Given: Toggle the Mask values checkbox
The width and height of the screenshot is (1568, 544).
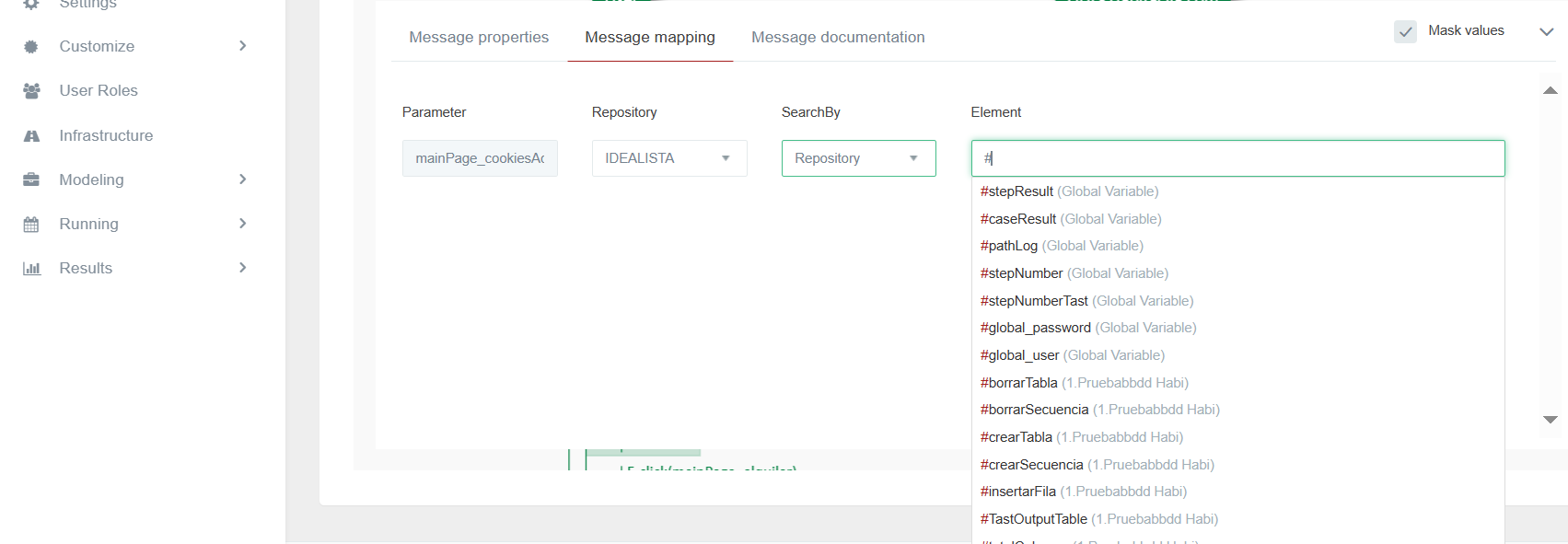Looking at the screenshot, I should click(x=1405, y=31).
